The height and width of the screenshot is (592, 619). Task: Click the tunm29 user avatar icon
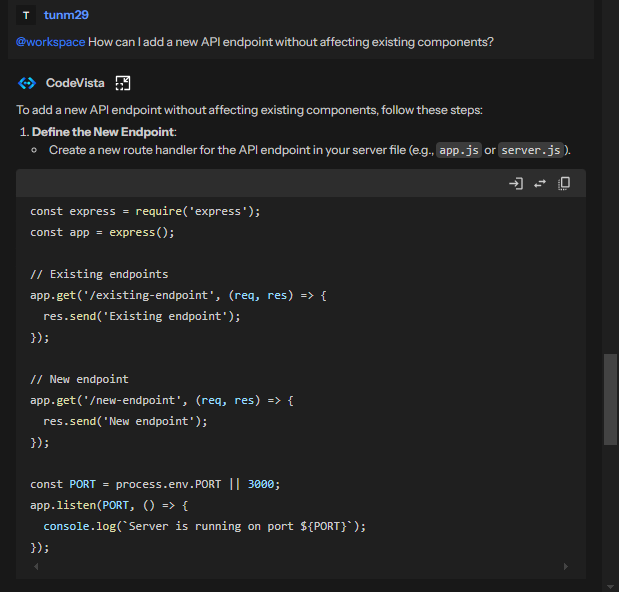coord(26,15)
